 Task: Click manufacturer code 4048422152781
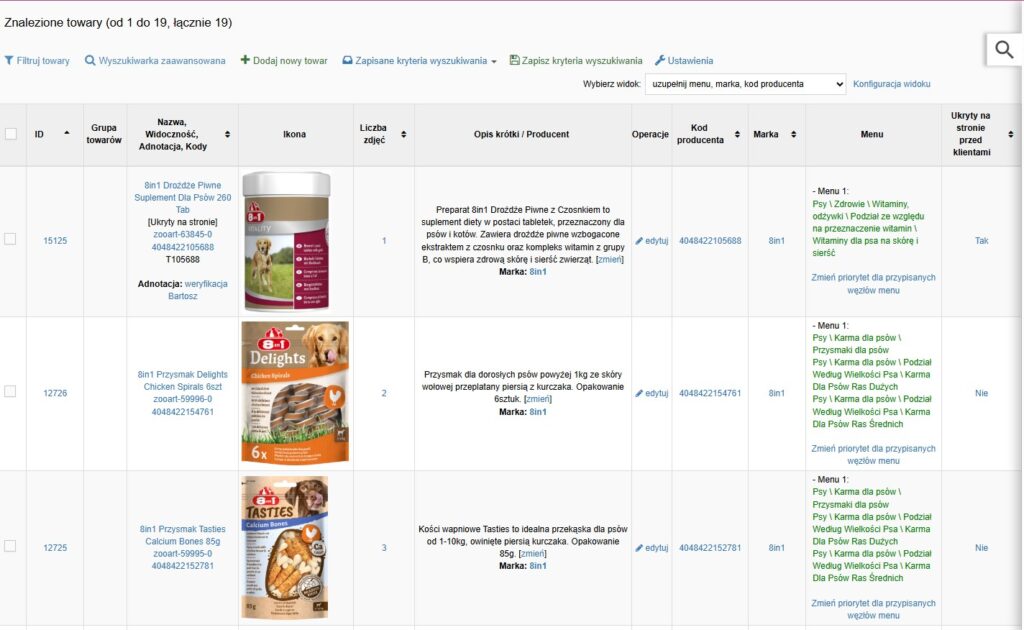click(710, 548)
